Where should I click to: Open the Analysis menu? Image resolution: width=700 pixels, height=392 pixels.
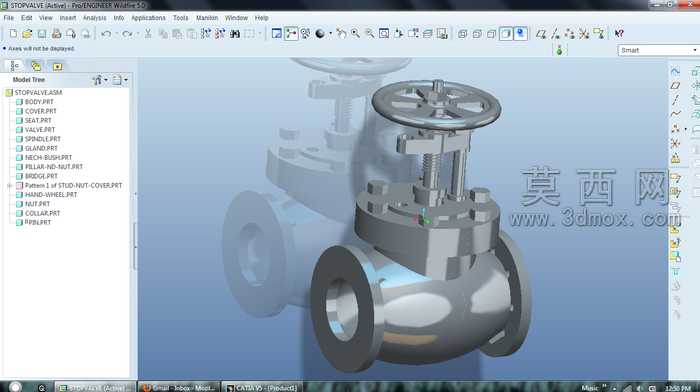pyautogui.click(x=95, y=18)
